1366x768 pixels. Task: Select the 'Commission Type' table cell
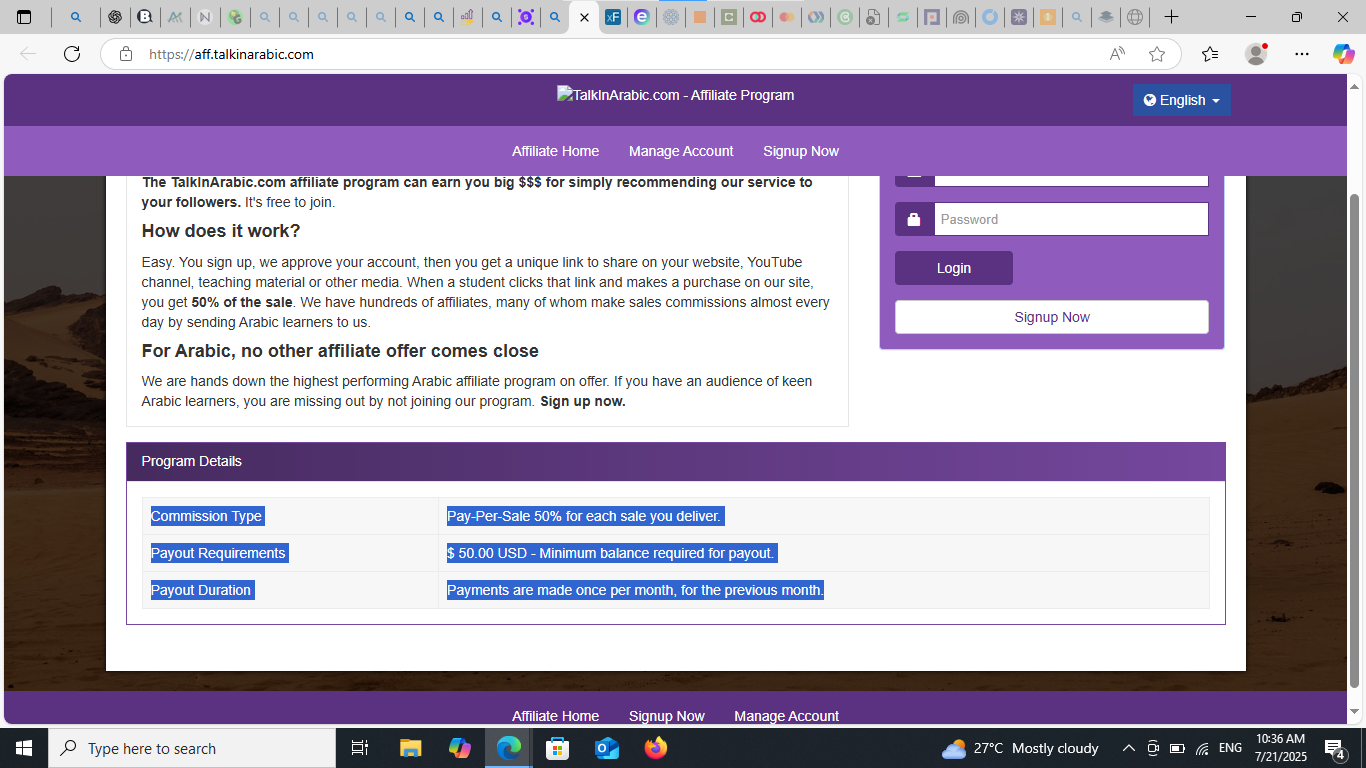click(x=290, y=516)
